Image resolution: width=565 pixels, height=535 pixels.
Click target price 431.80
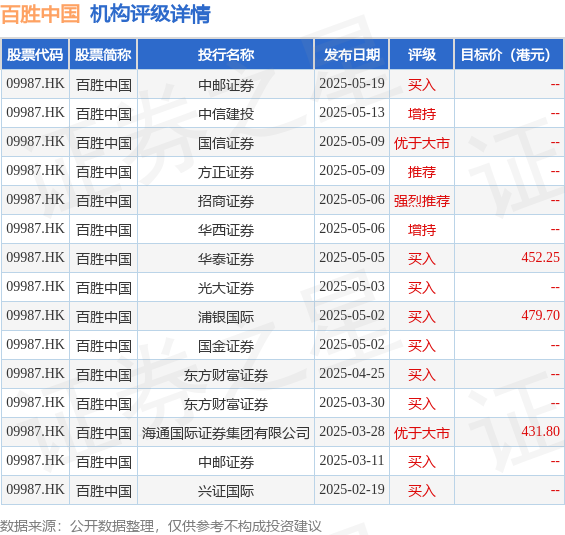tap(540, 432)
